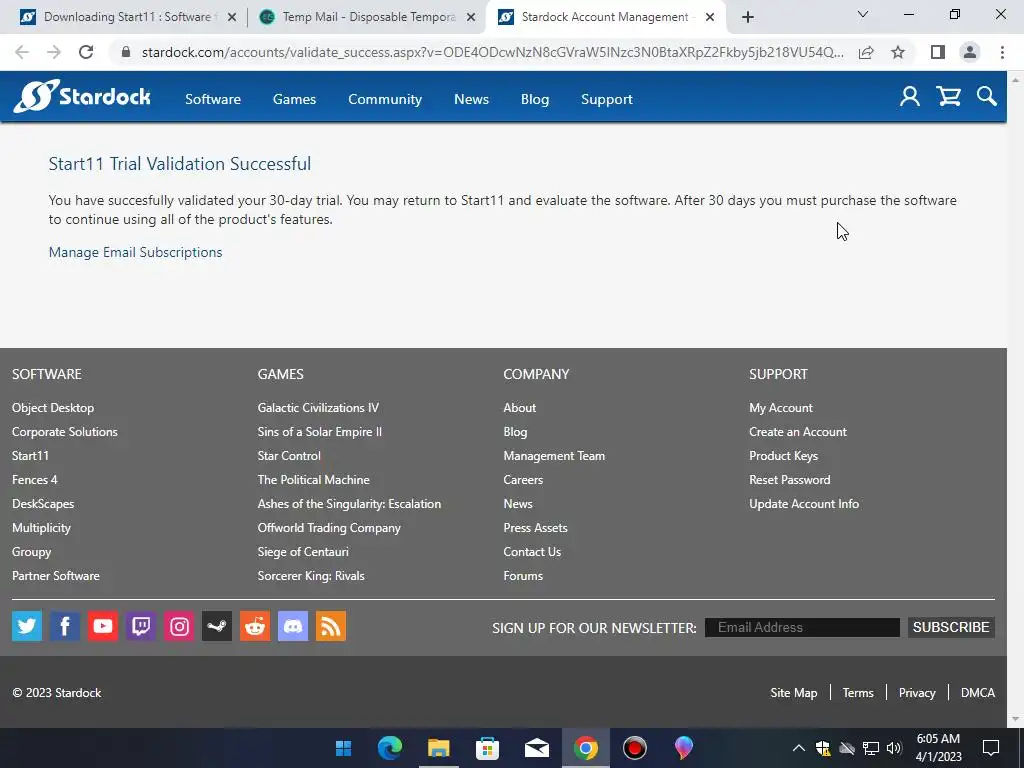Image resolution: width=1024 pixels, height=768 pixels.
Task: Open the volume speaker tray icon
Action: point(894,748)
